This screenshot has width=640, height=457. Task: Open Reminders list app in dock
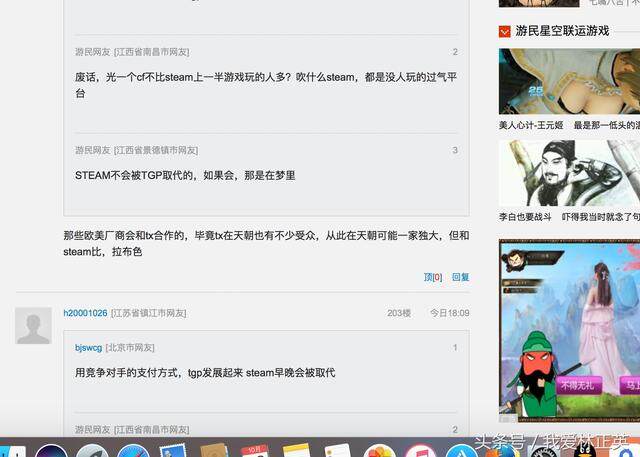tap(338, 450)
